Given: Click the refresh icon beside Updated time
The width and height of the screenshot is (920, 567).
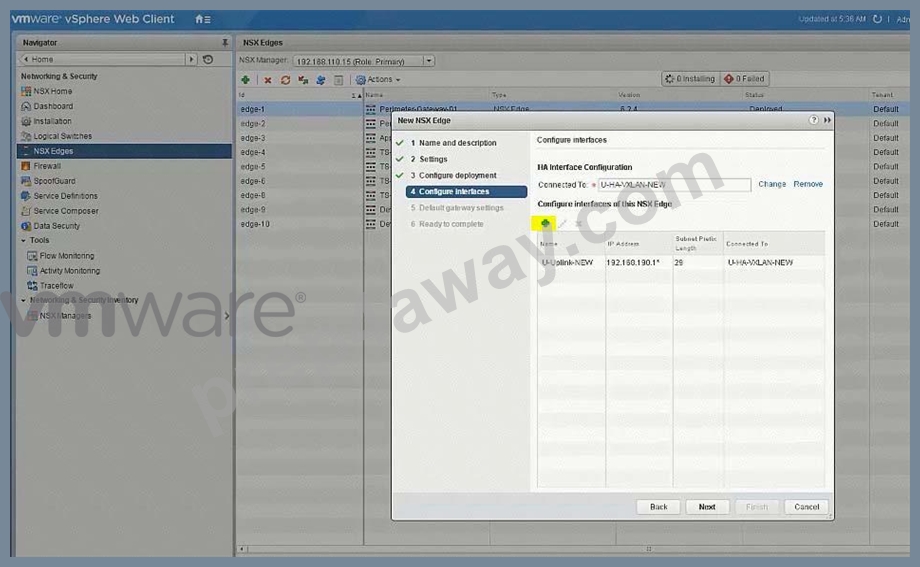Looking at the screenshot, I should pos(877,19).
